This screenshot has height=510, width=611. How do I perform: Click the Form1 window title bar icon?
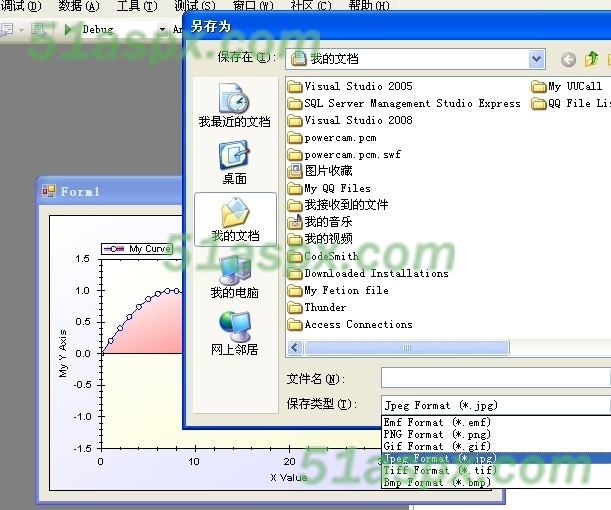click(x=49, y=191)
